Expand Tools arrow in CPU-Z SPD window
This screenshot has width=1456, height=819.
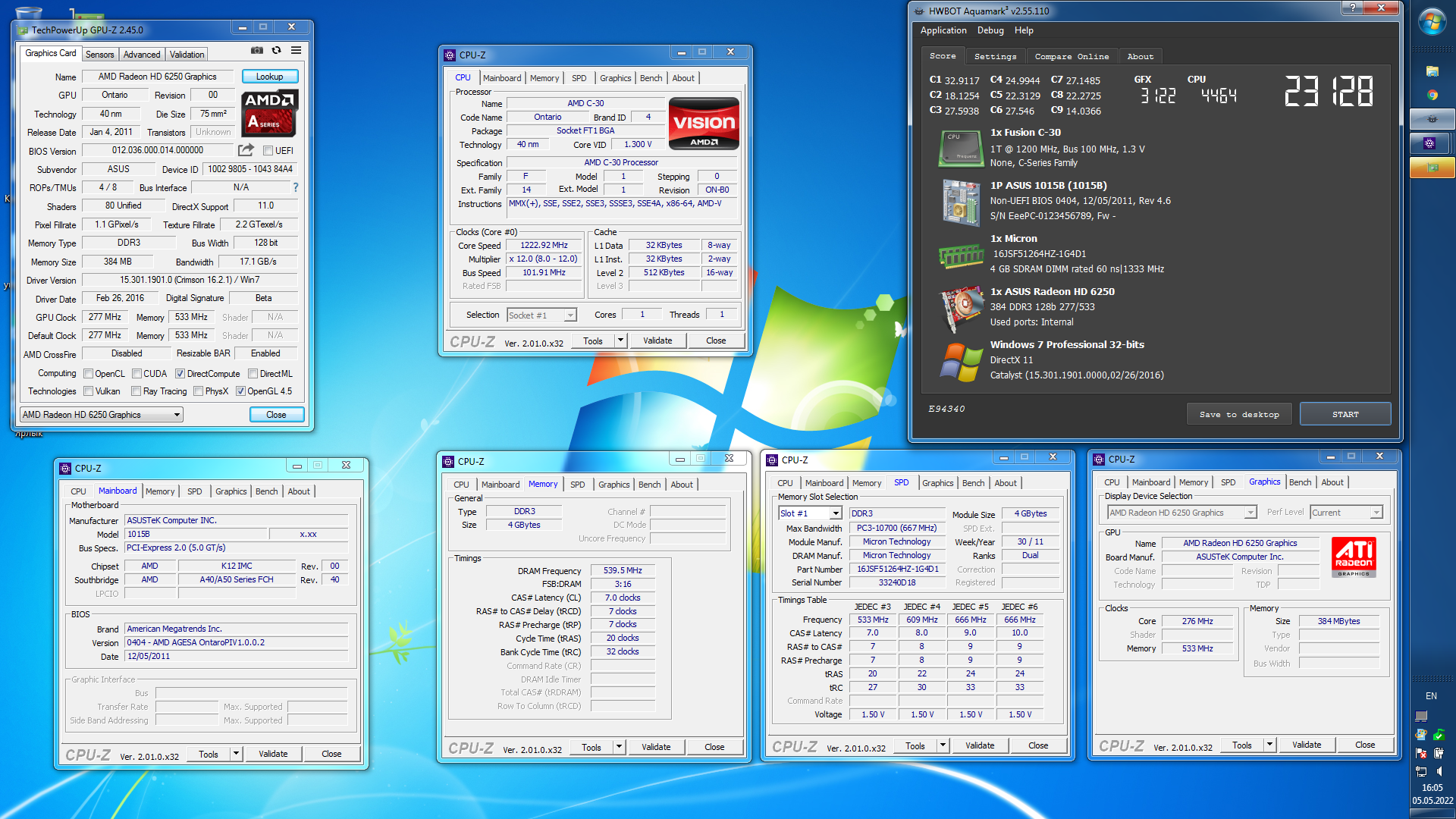[943, 745]
